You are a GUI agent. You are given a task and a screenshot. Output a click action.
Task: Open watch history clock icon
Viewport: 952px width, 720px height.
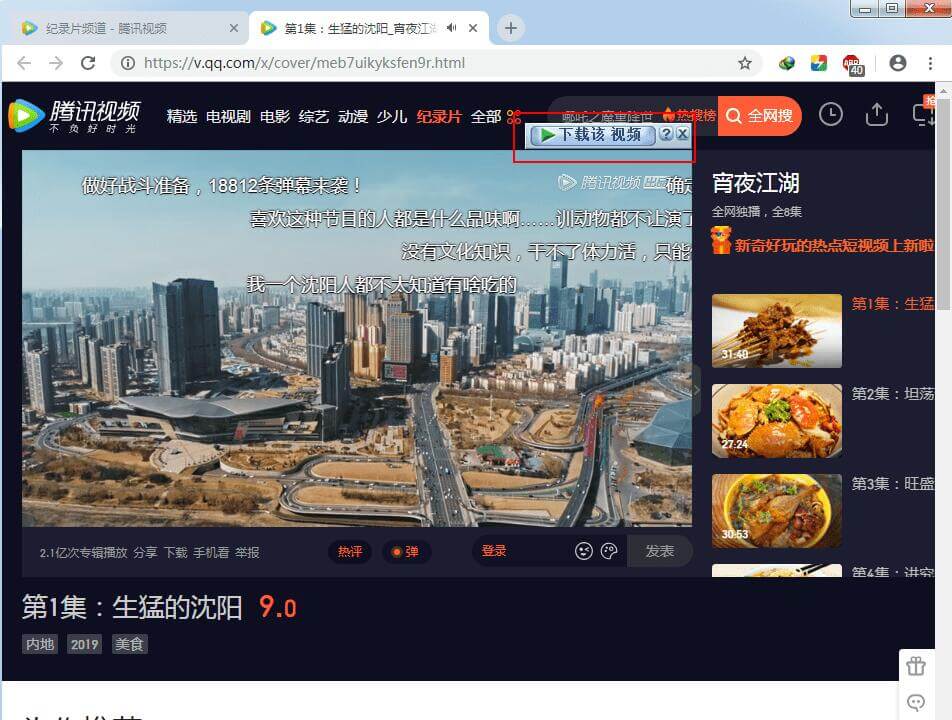830,115
